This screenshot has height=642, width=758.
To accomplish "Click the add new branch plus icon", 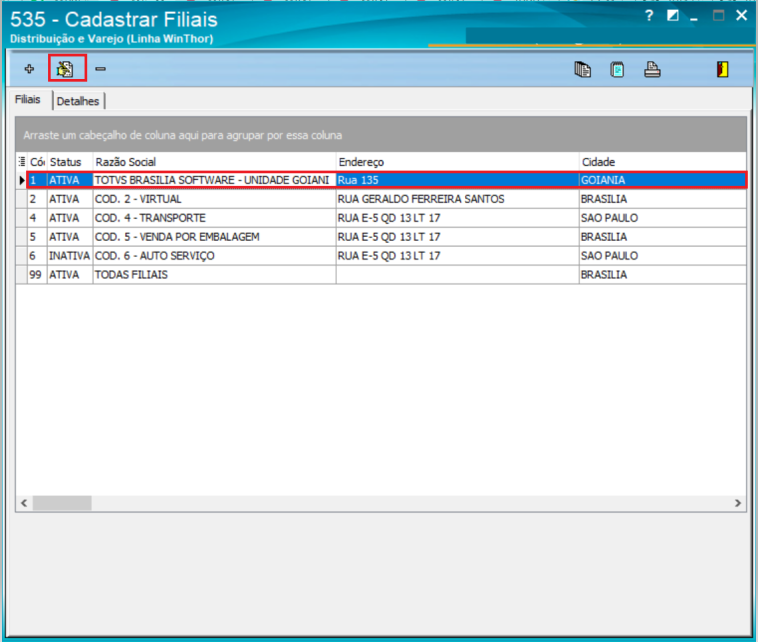I will tap(29, 69).
